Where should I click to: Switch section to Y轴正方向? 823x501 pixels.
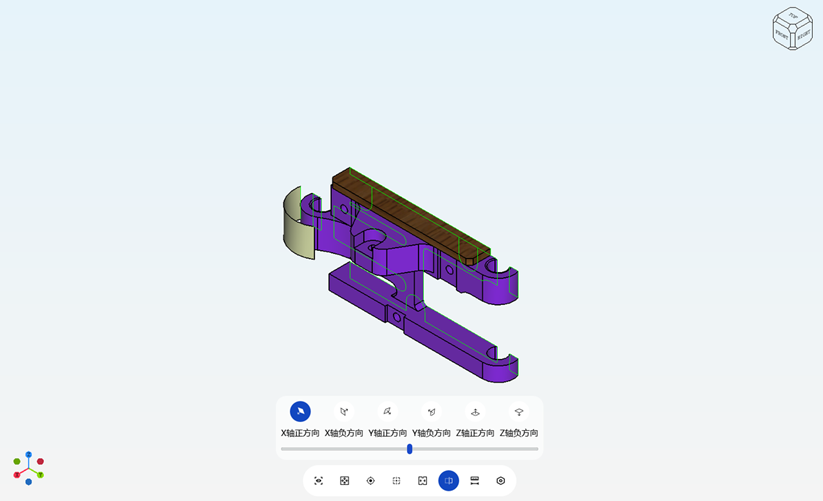pos(387,412)
